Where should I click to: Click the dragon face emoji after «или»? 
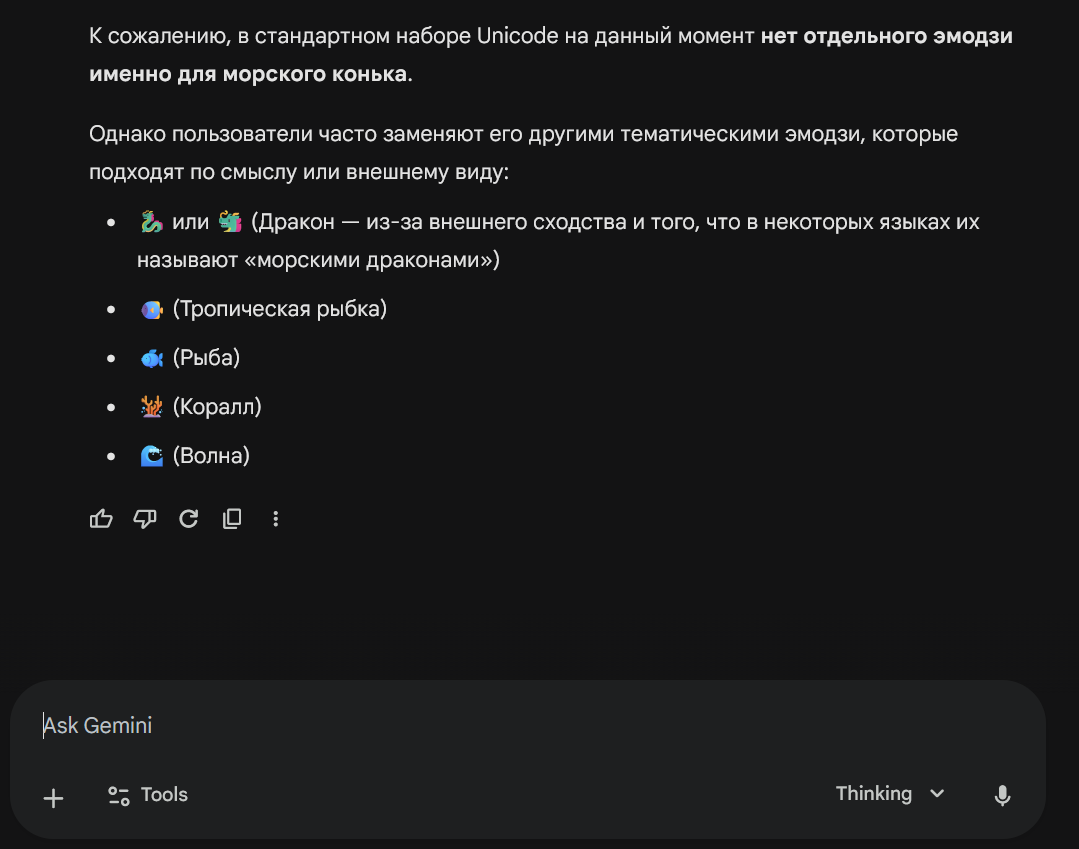tap(230, 222)
